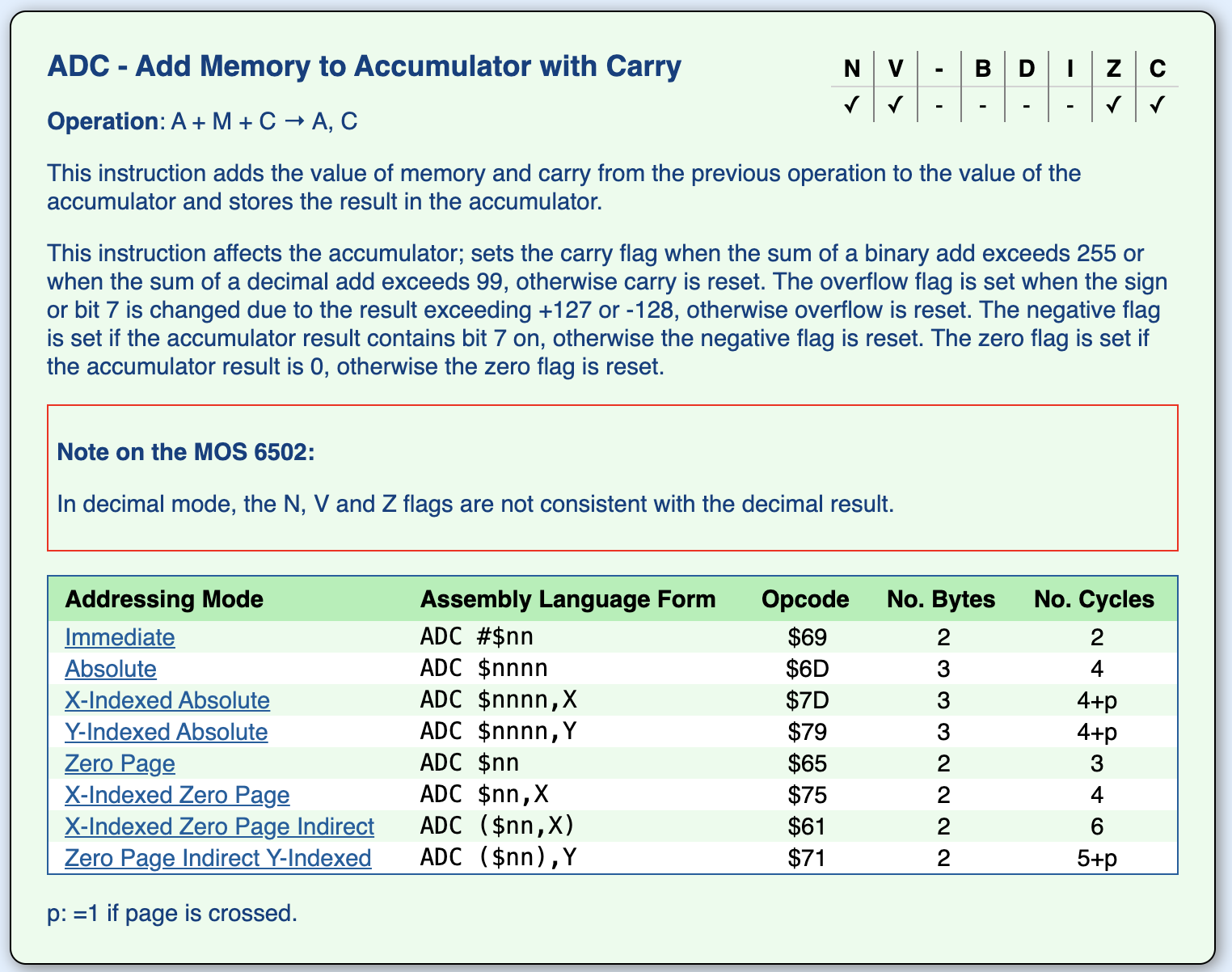Open the Absolute addressing mode link
This screenshot has width=1232, height=972.
pyautogui.click(x=111, y=669)
